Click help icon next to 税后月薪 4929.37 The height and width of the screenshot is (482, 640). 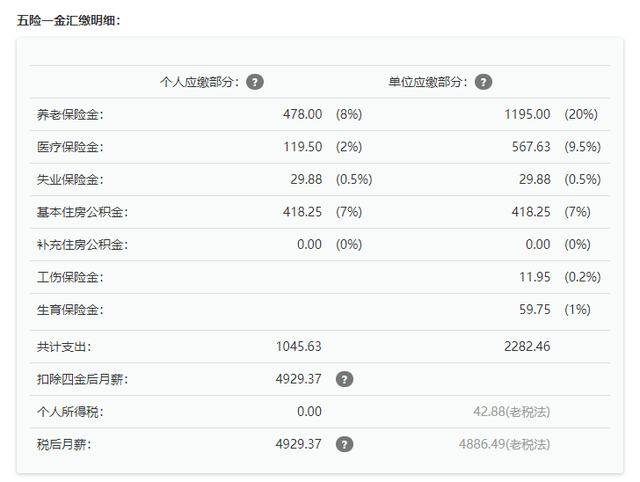[344, 444]
